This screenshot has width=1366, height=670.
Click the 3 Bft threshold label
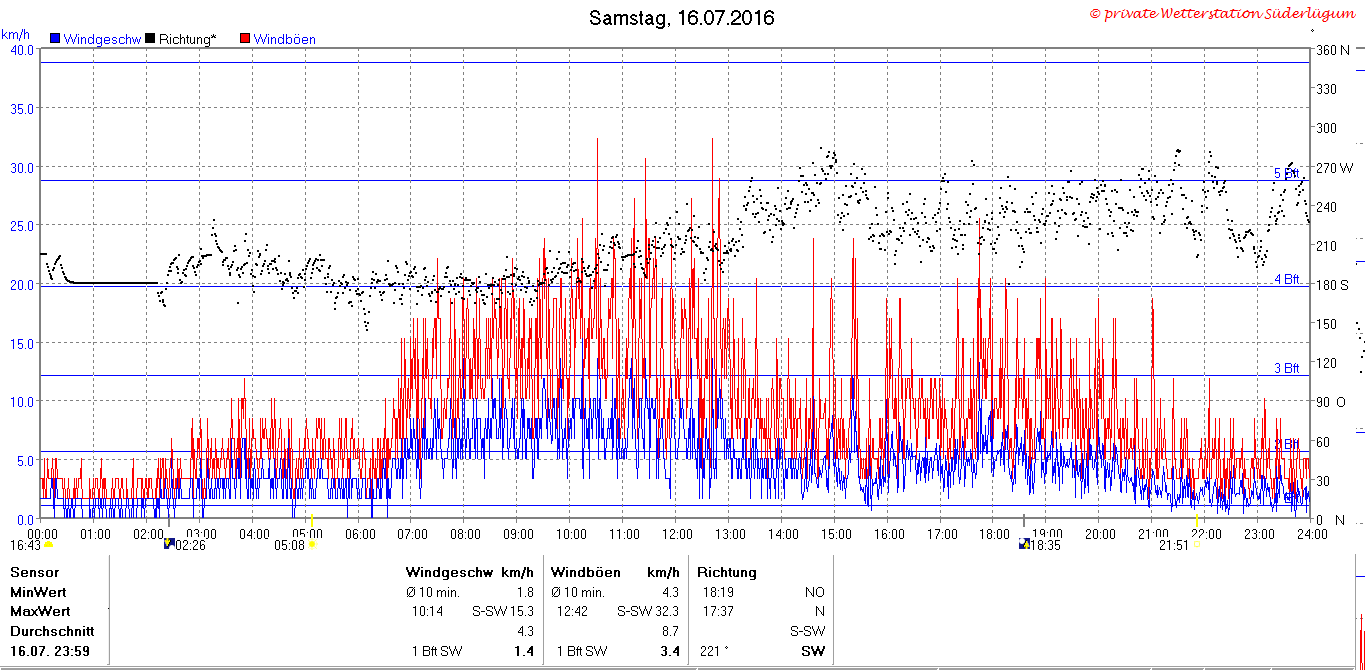pos(1287,368)
